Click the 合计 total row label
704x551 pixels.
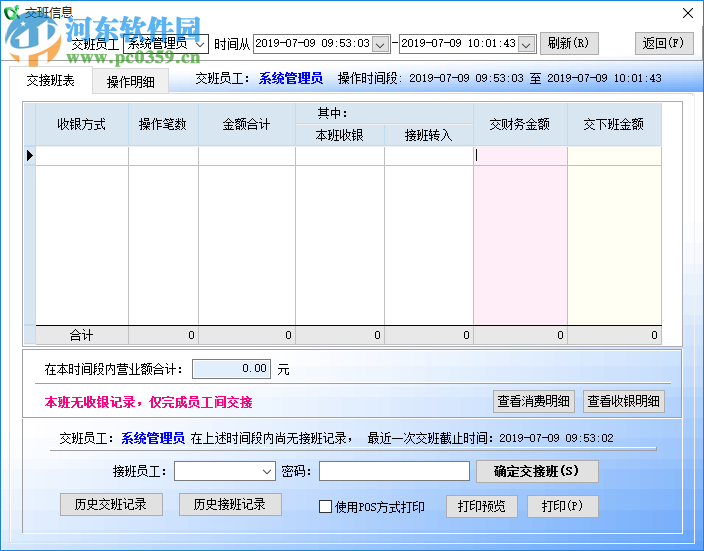click(x=82, y=335)
